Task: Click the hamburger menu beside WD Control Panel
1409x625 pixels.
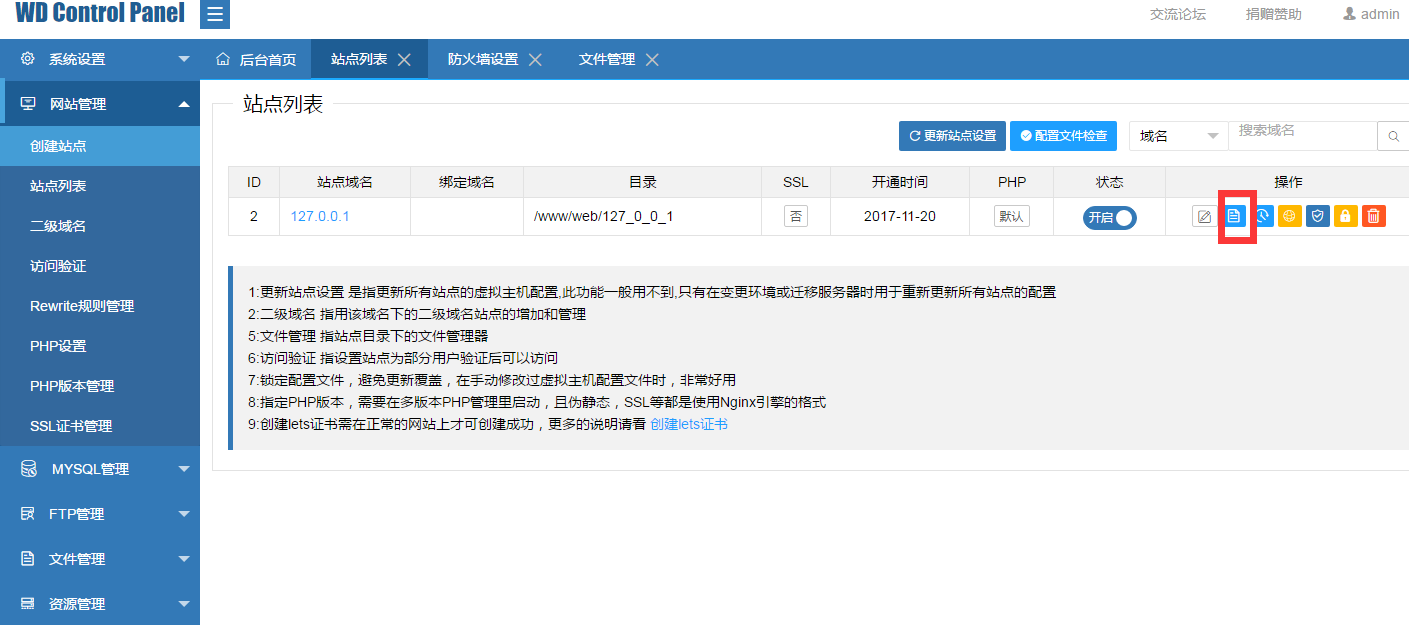Action: [214, 15]
